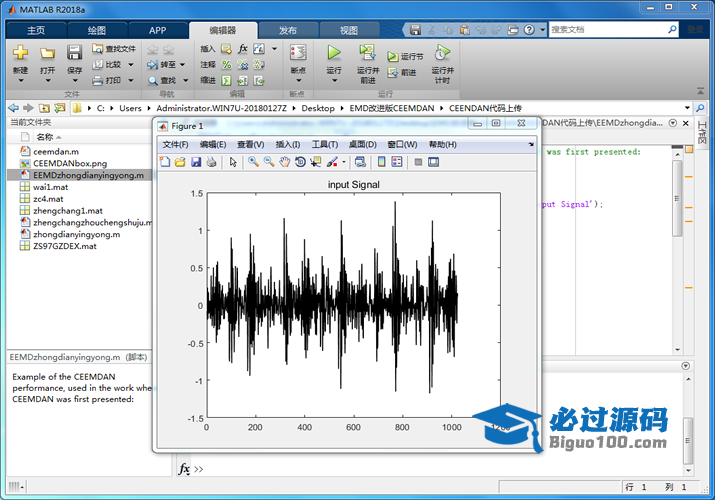Click the 查找文件 (Find Files) button
The height and width of the screenshot is (500, 715).
114,49
